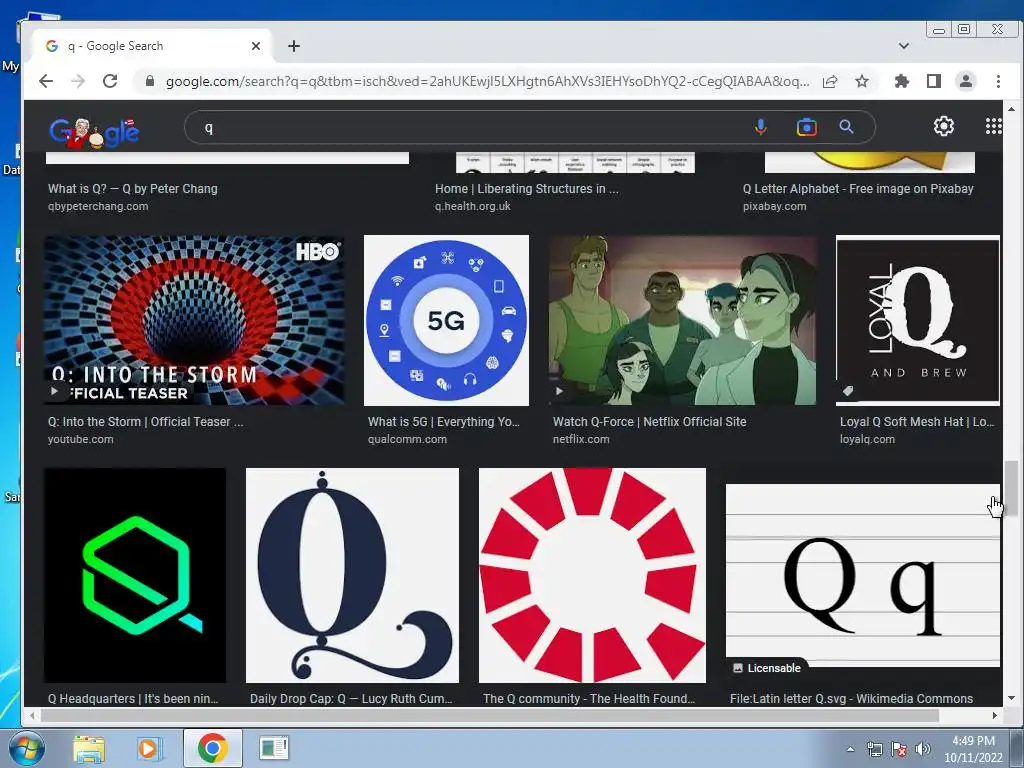Bookmark this page with the star icon

pos(862,81)
